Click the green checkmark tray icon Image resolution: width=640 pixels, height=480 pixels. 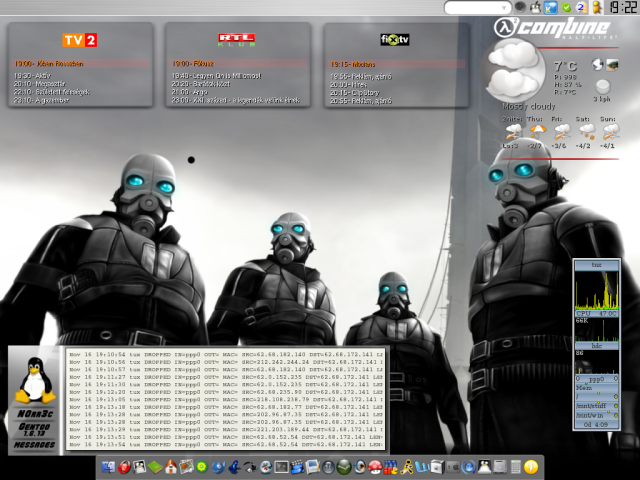tap(566, 7)
